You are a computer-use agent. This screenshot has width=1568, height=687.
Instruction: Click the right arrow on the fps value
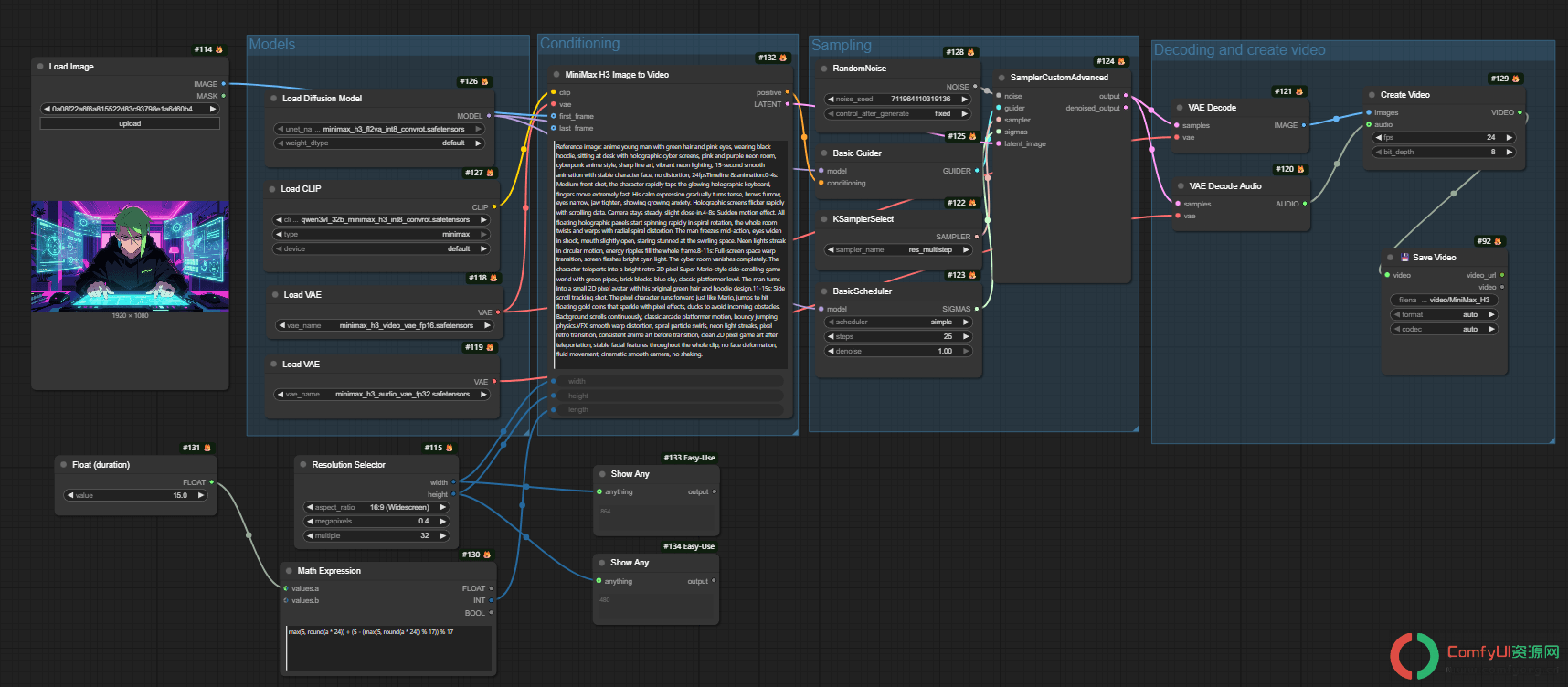[x=1509, y=138]
